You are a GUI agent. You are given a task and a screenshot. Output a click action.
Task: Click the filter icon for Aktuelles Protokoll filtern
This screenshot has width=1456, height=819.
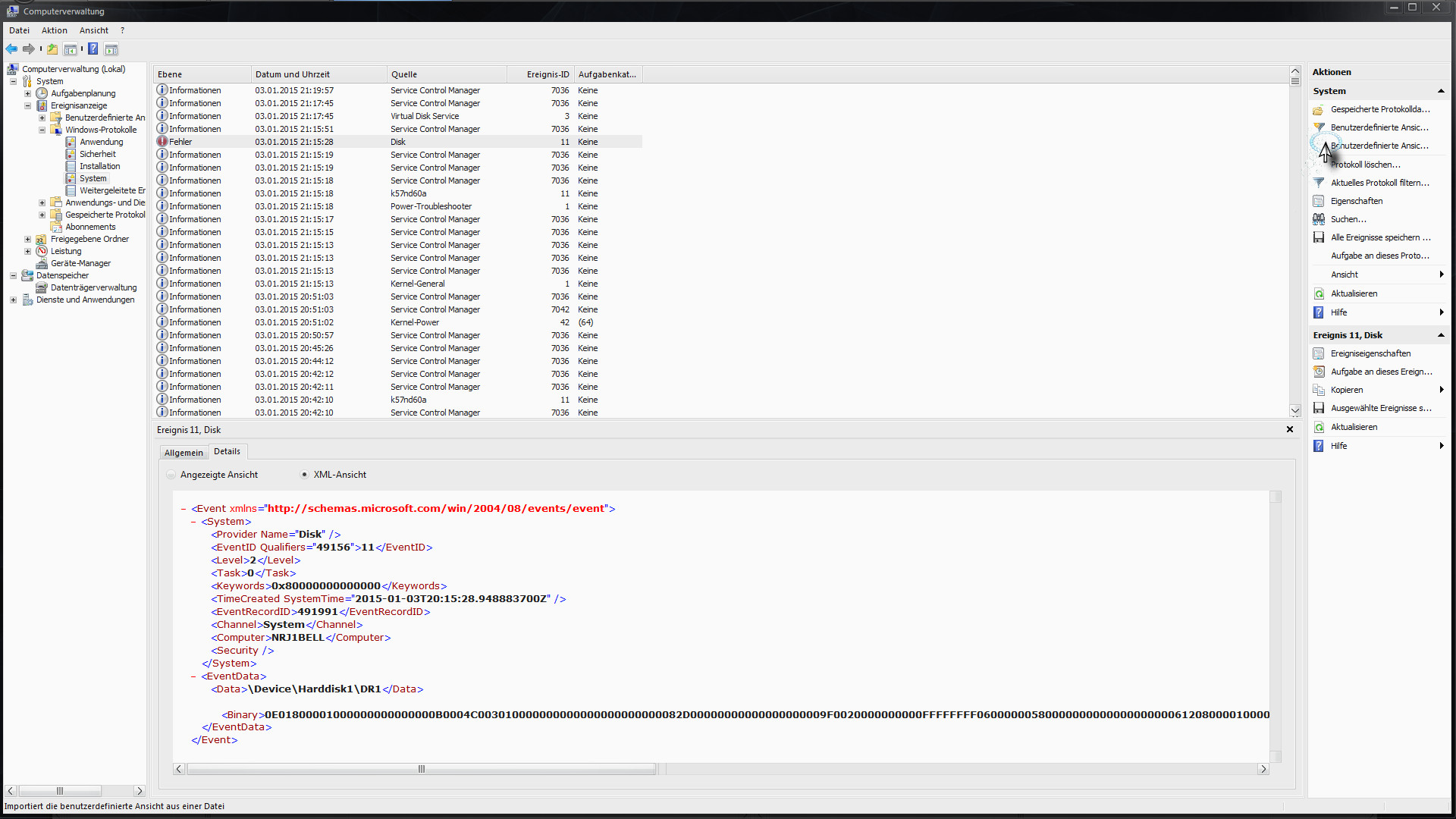pyautogui.click(x=1319, y=183)
